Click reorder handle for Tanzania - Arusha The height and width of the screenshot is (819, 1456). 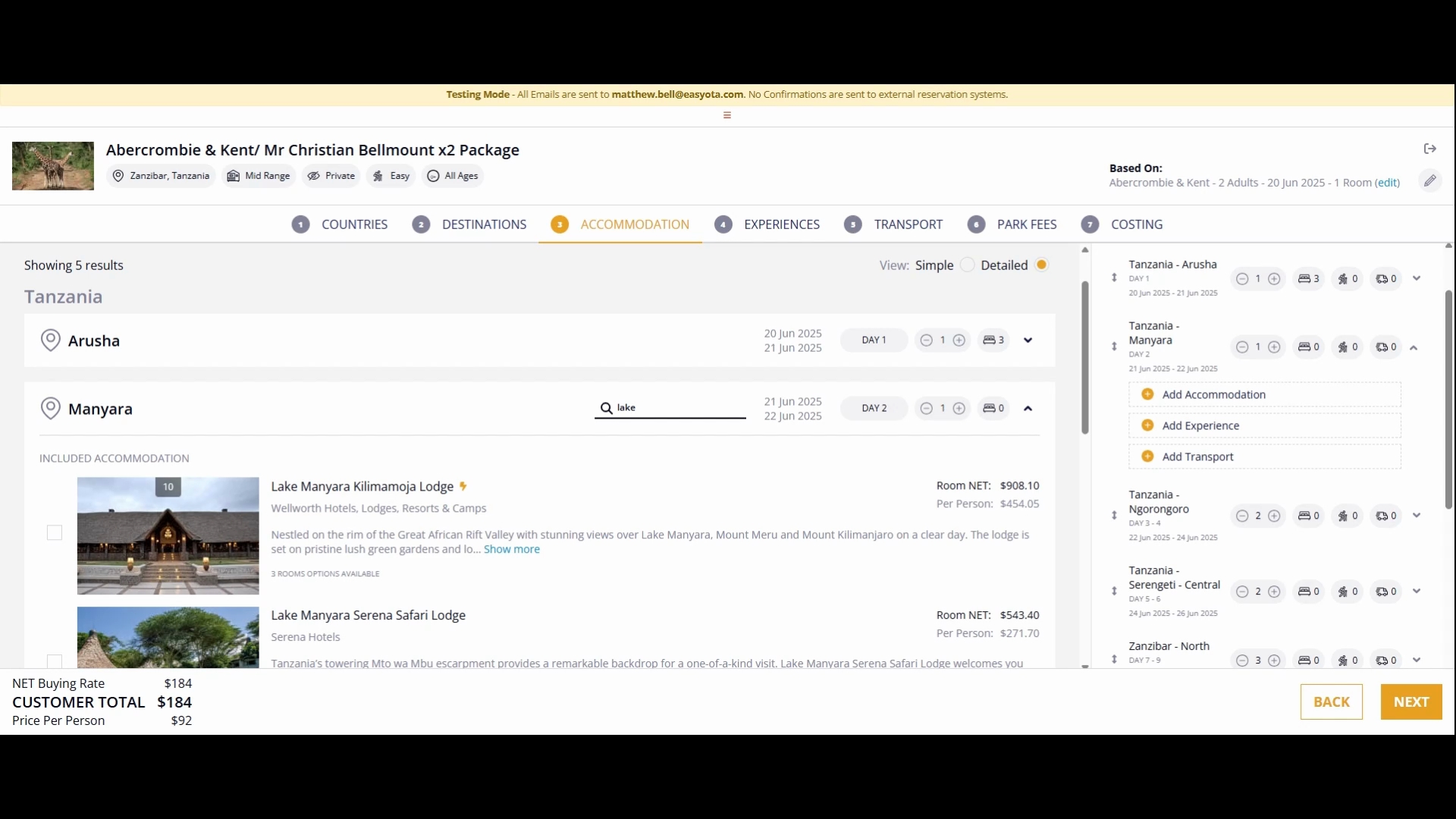tap(1114, 278)
